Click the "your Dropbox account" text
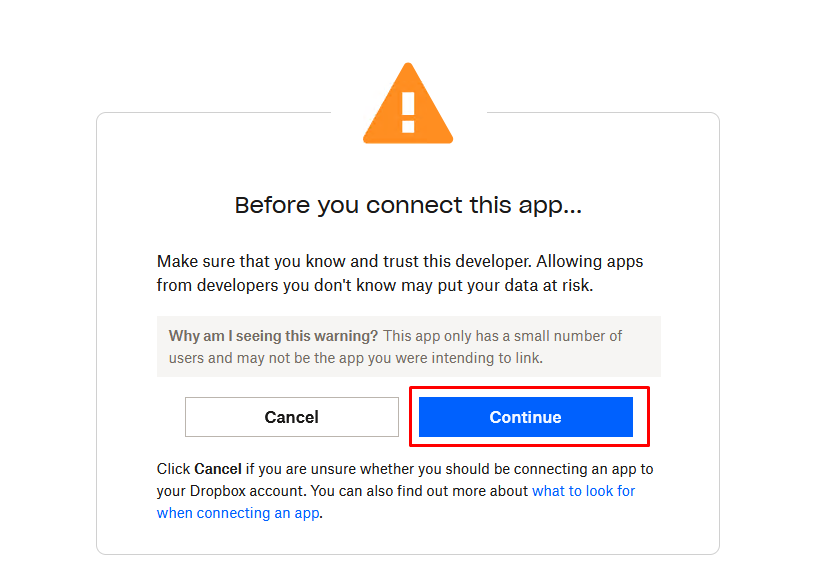The width and height of the screenshot is (828, 563). point(231,491)
